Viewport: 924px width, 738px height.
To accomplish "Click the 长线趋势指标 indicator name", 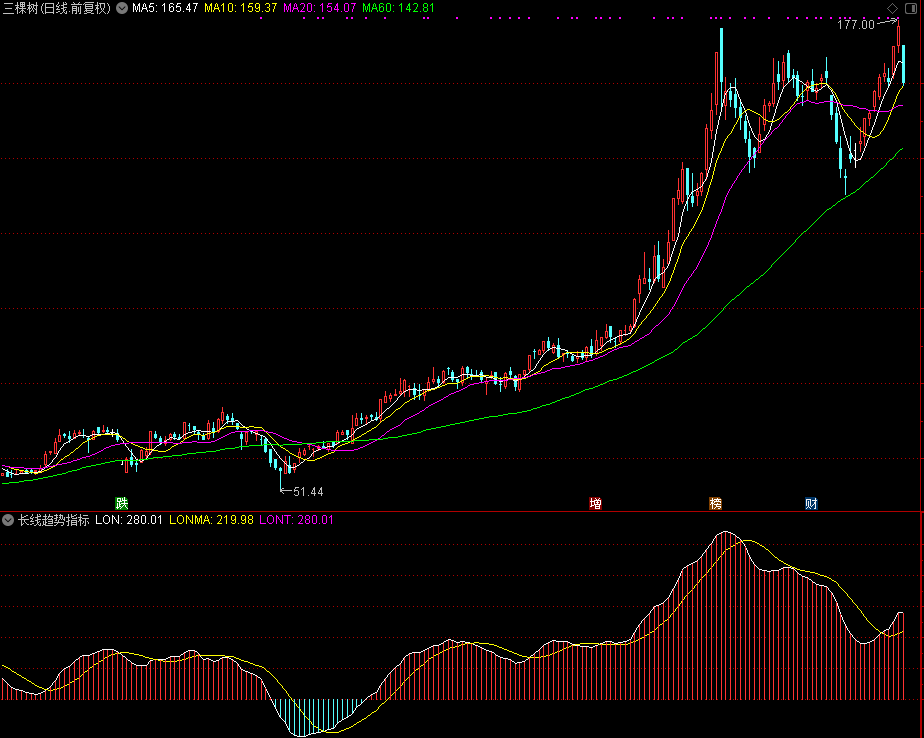I will [x=54, y=520].
